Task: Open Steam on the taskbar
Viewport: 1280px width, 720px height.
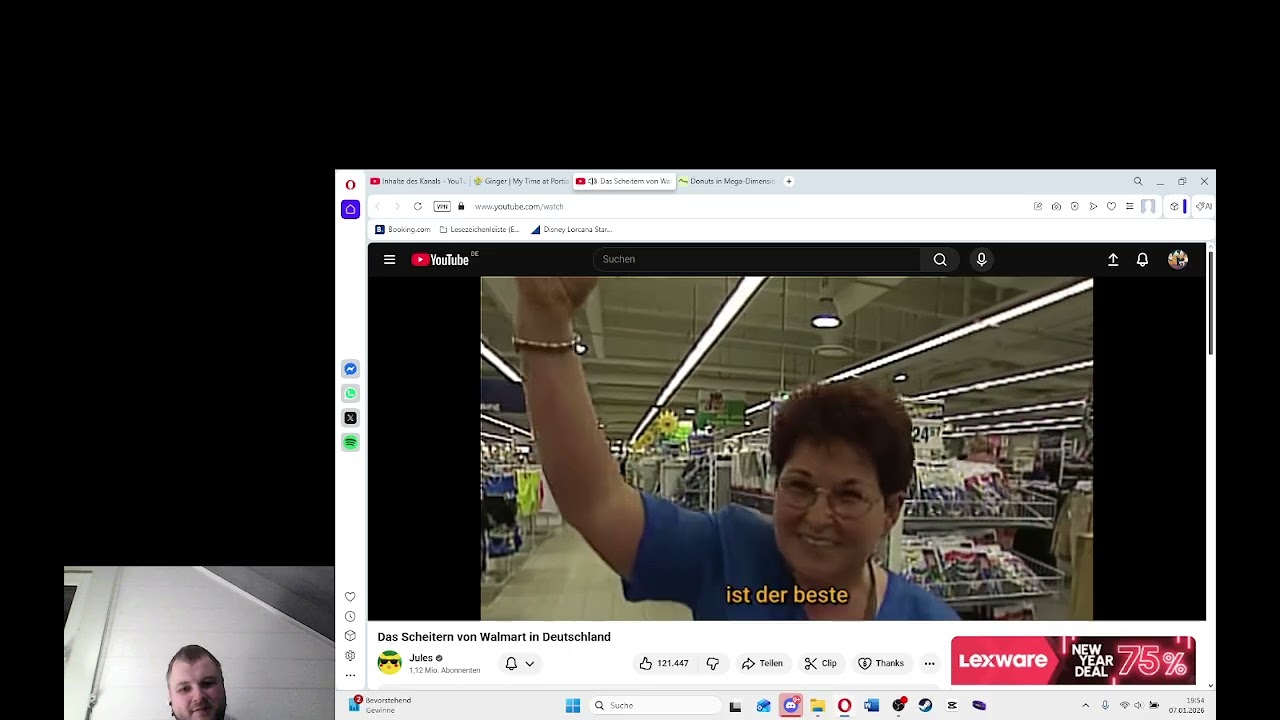Action: pyautogui.click(x=925, y=705)
